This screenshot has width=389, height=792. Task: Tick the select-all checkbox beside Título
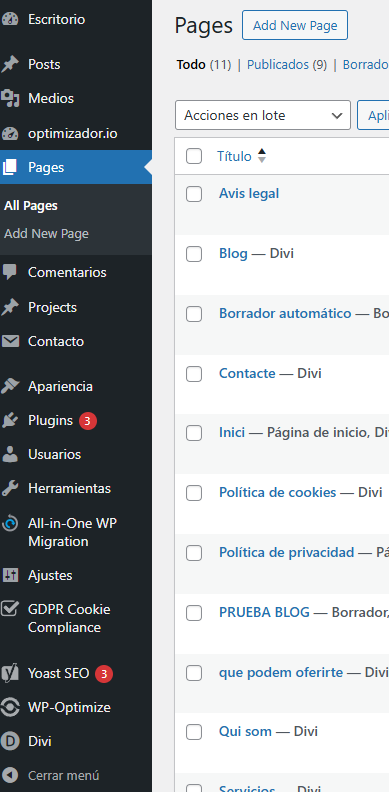[193, 157]
